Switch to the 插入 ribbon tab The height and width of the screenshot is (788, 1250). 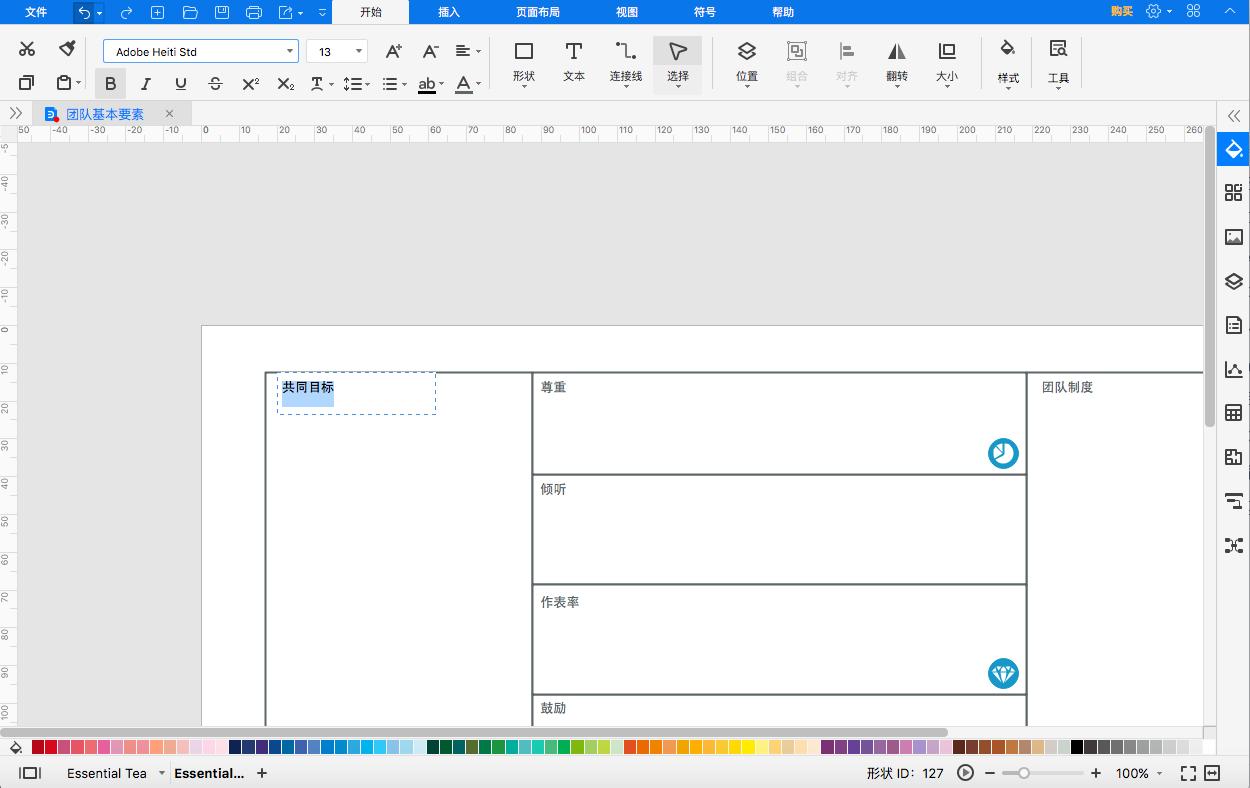(449, 12)
